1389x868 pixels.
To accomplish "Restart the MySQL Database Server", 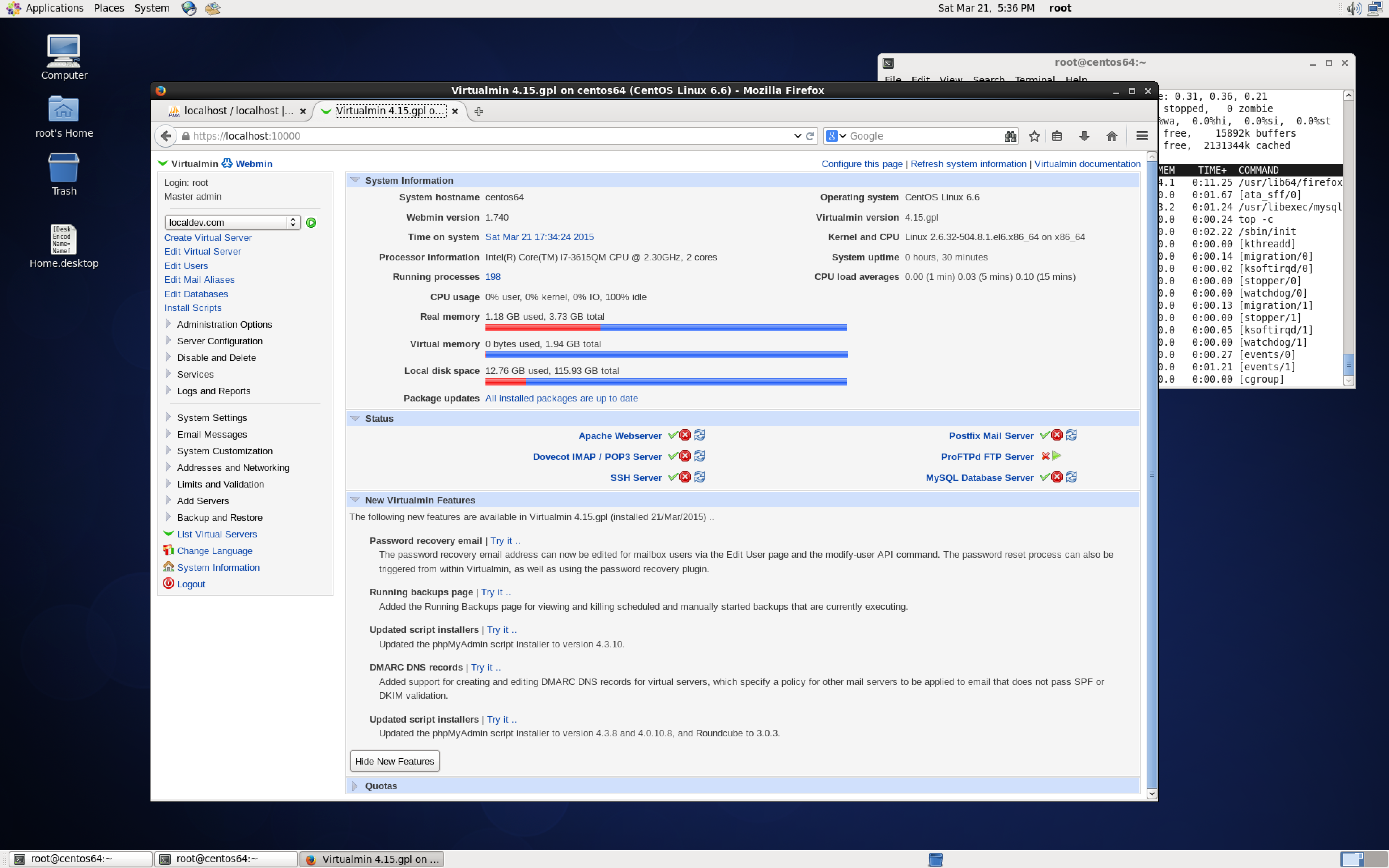I will [x=1071, y=477].
